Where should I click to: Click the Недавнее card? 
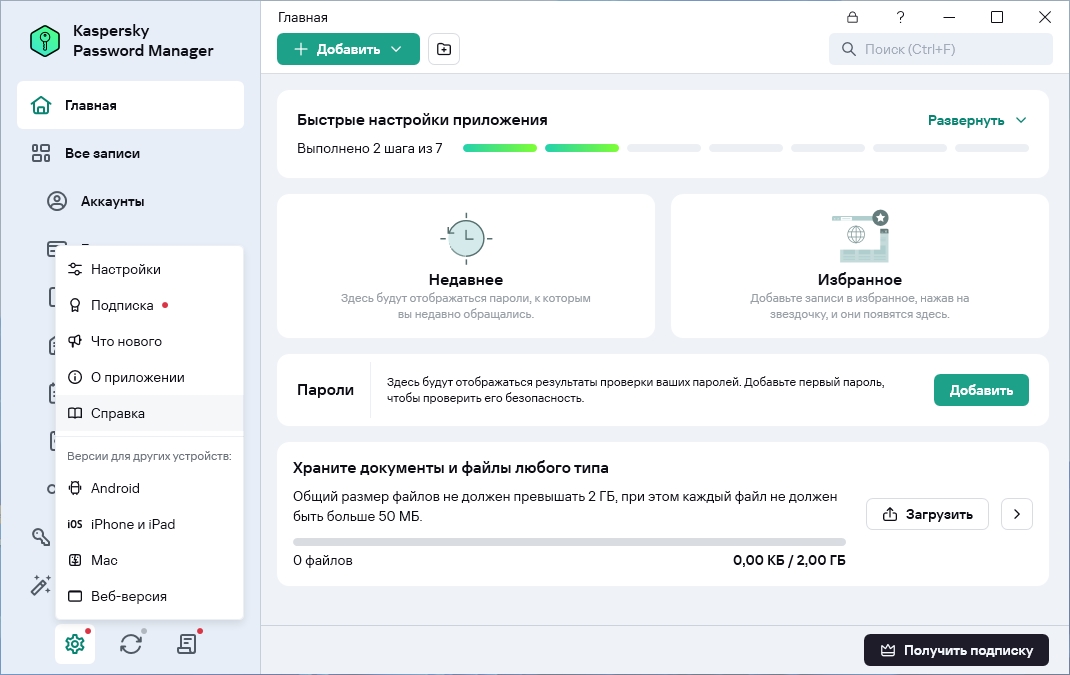466,266
